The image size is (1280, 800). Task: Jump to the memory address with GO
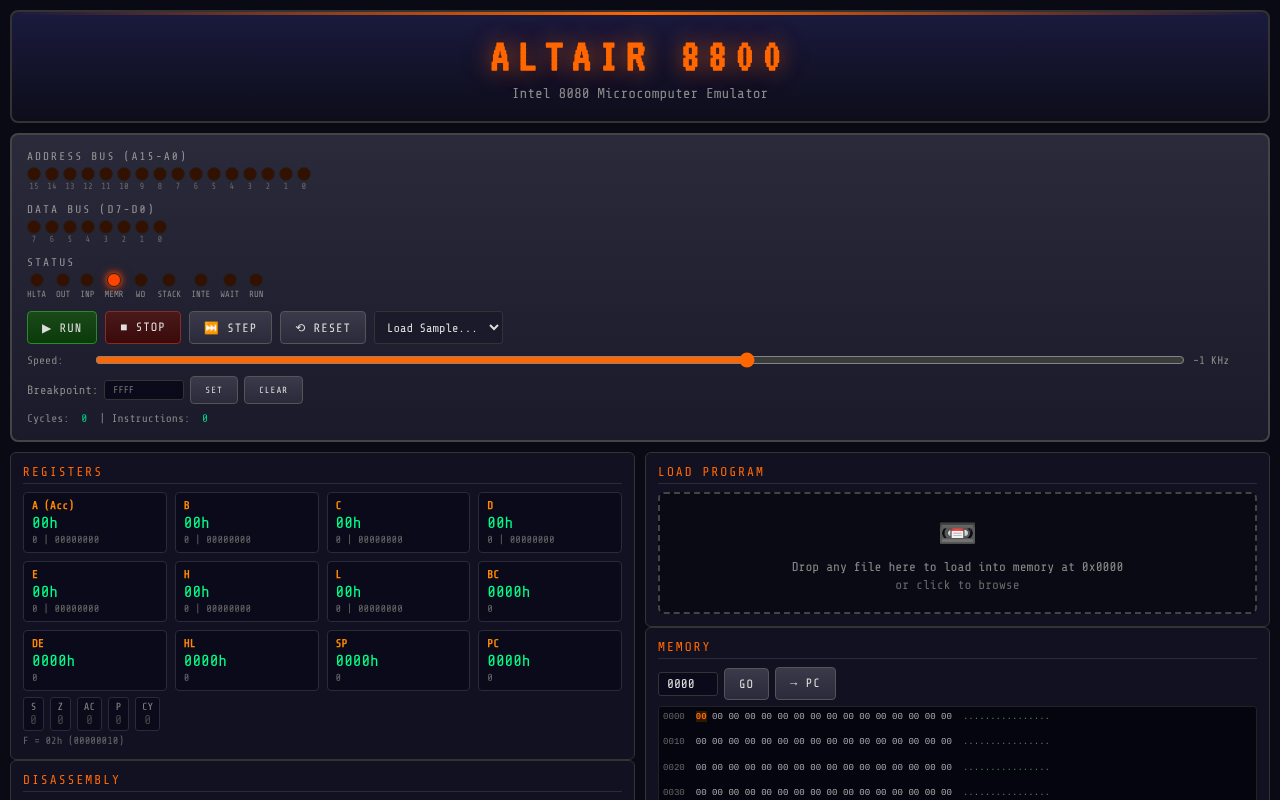(x=746, y=684)
